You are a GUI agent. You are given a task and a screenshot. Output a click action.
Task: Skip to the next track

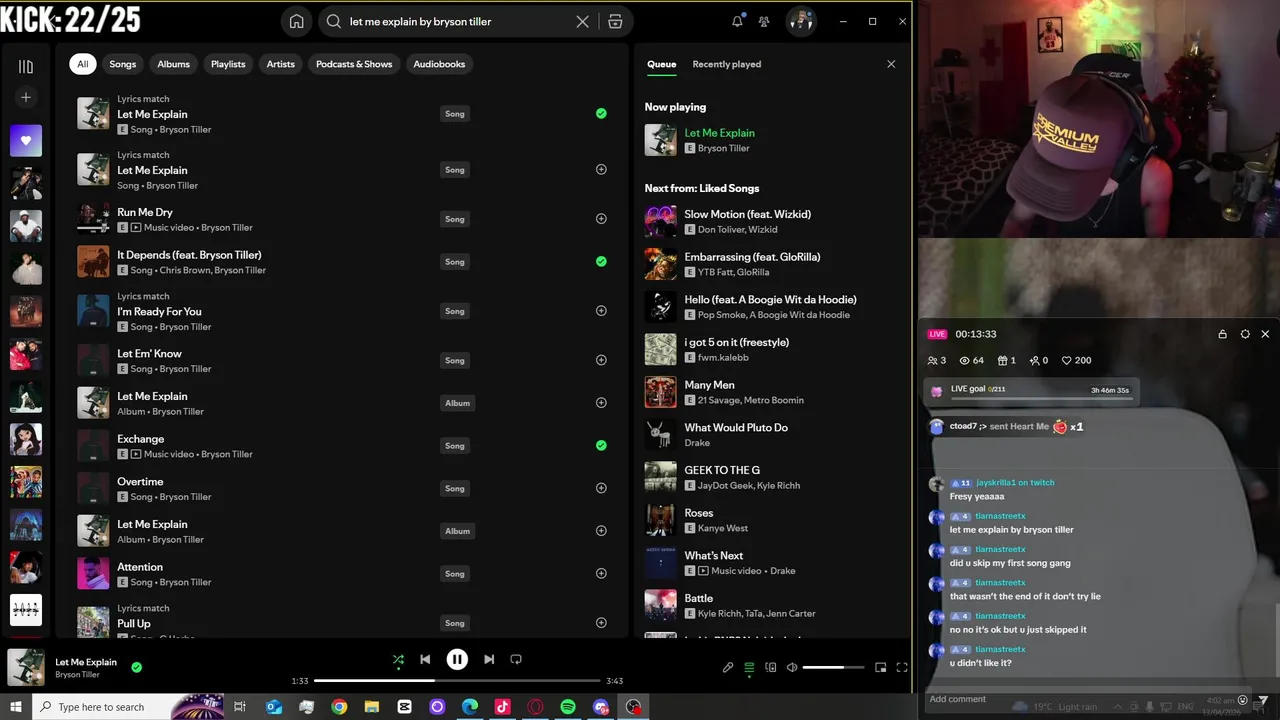pos(489,659)
